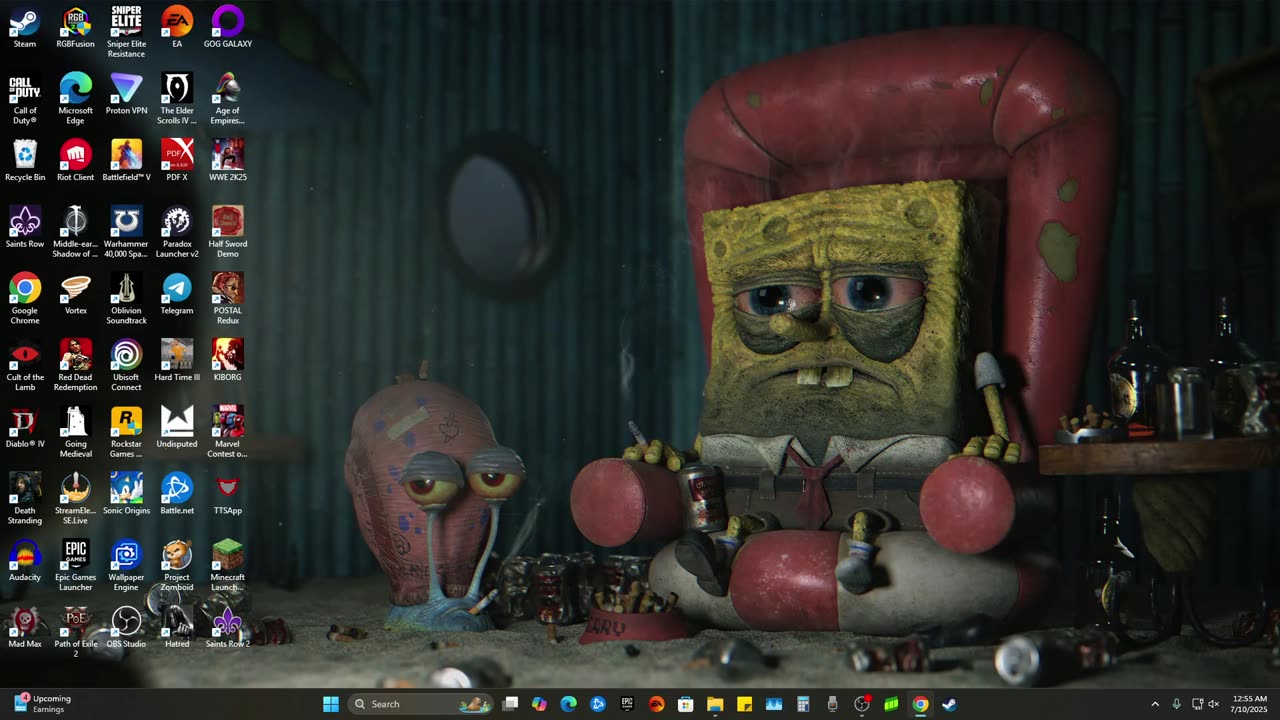Image resolution: width=1280 pixels, height=720 pixels.
Task: Select the Diablo IV desktop shortcut
Action: click(x=25, y=428)
